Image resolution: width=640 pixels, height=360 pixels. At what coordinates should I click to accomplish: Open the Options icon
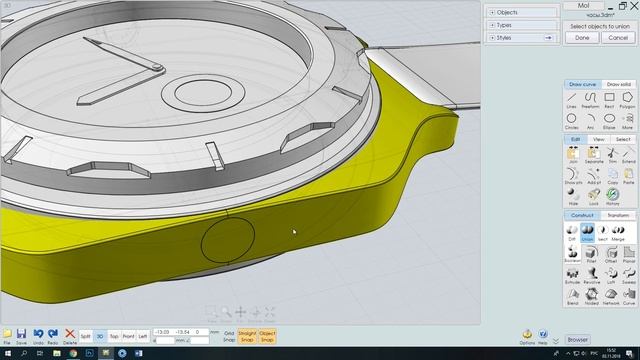click(527, 337)
